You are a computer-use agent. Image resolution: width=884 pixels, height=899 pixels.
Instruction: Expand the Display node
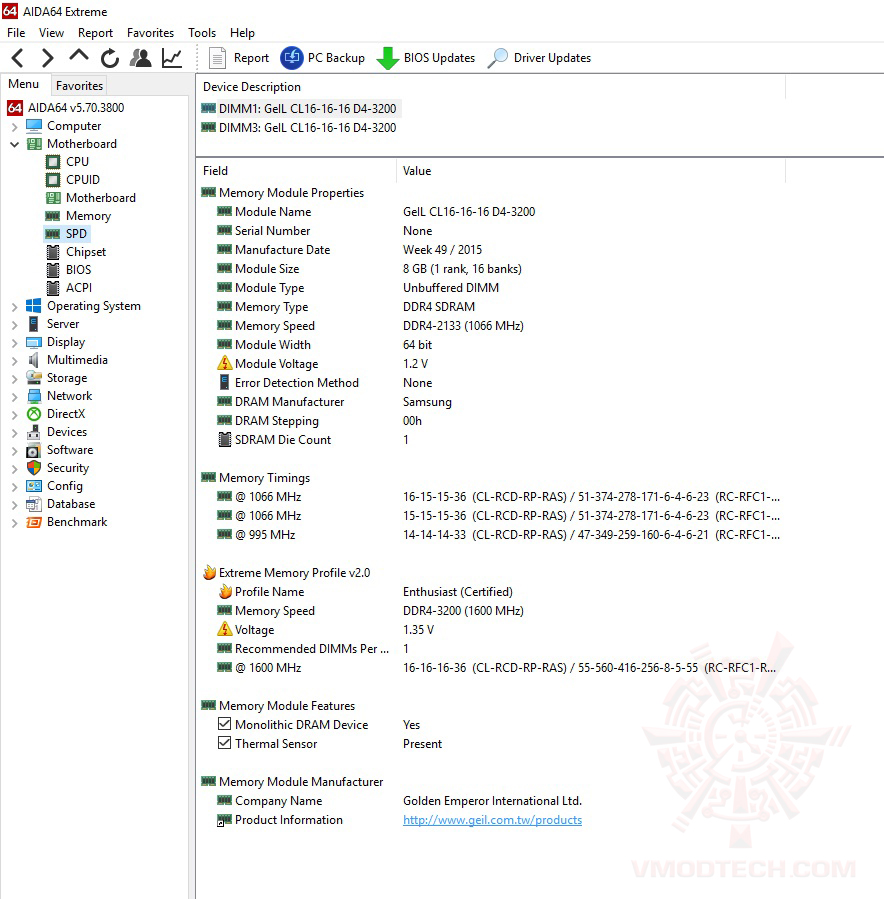coord(15,342)
